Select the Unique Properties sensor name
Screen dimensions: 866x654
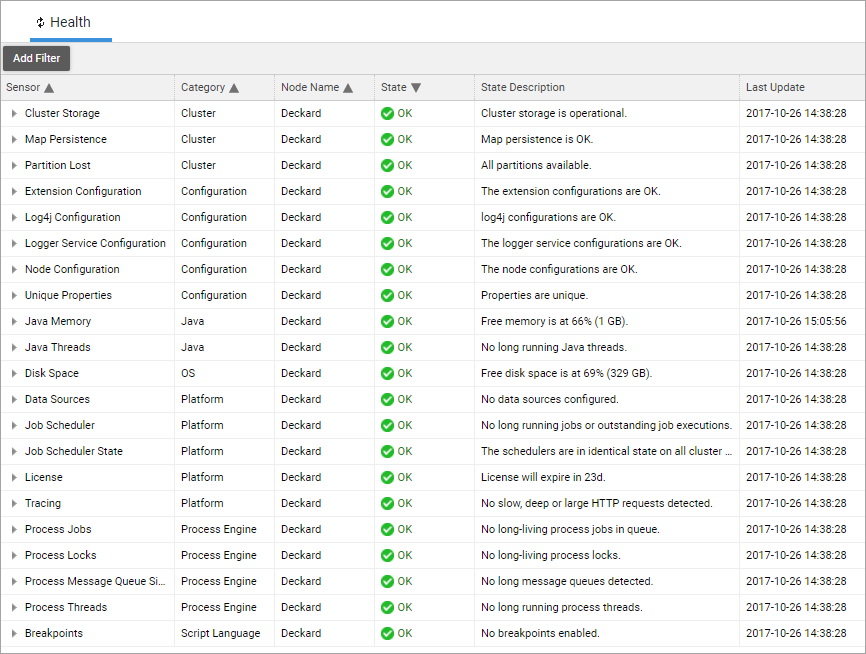coord(68,295)
